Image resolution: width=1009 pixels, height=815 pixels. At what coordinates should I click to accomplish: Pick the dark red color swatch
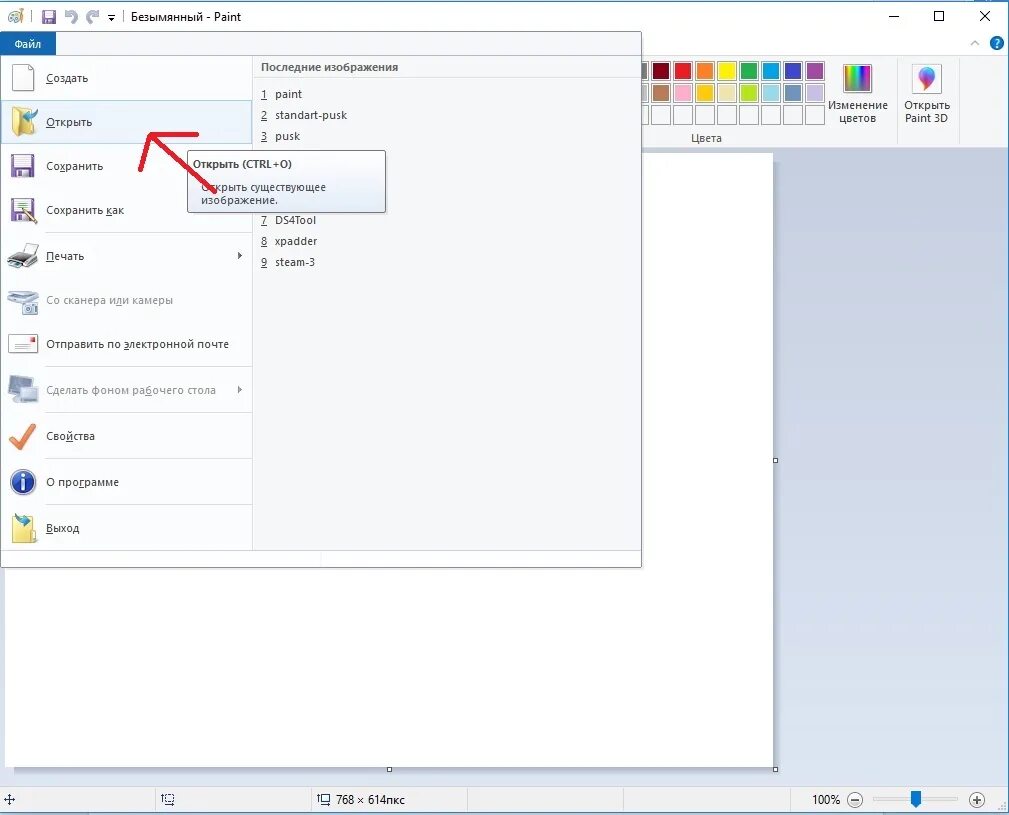(661, 71)
